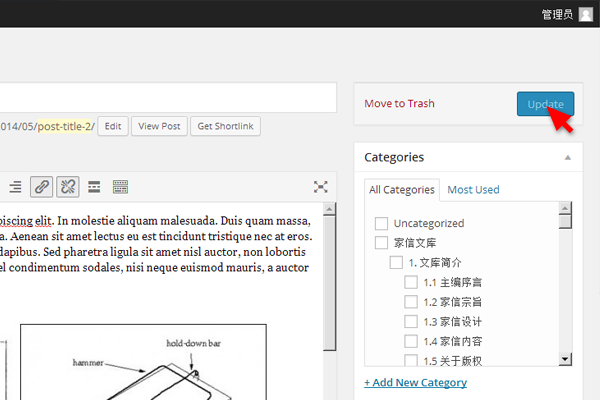
Task: Click the diagram image in editor
Action: tap(143, 362)
